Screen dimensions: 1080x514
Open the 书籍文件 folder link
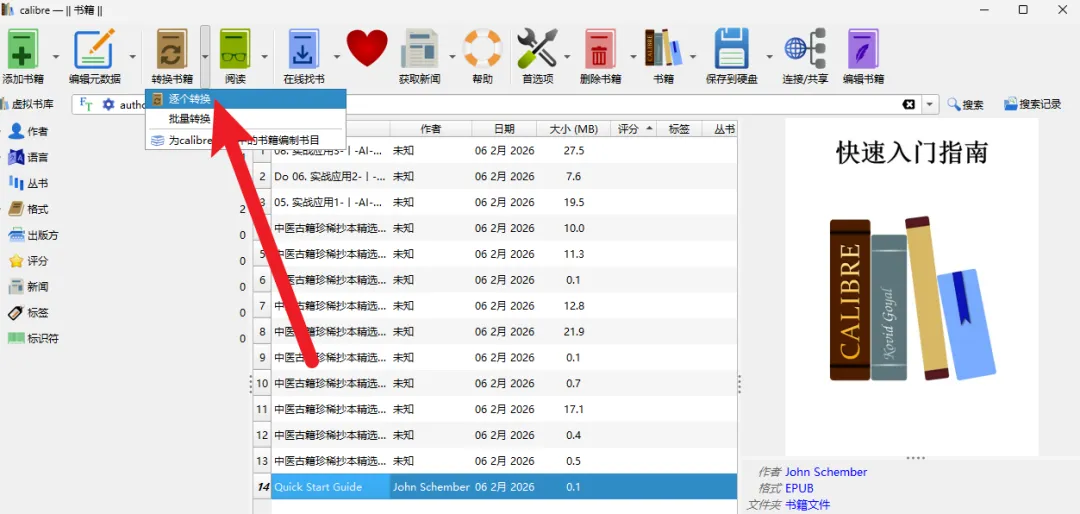coord(807,505)
